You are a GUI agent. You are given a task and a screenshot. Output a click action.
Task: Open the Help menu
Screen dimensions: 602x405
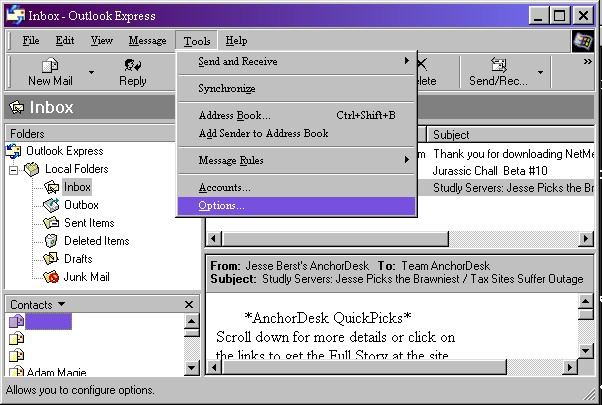pyautogui.click(x=236, y=40)
